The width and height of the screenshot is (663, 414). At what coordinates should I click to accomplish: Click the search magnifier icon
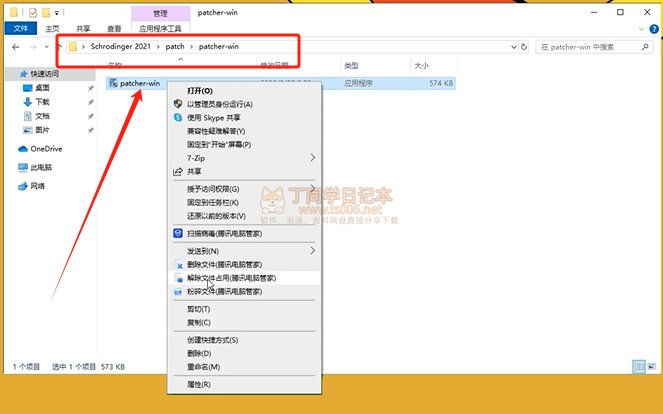coord(645,47)
